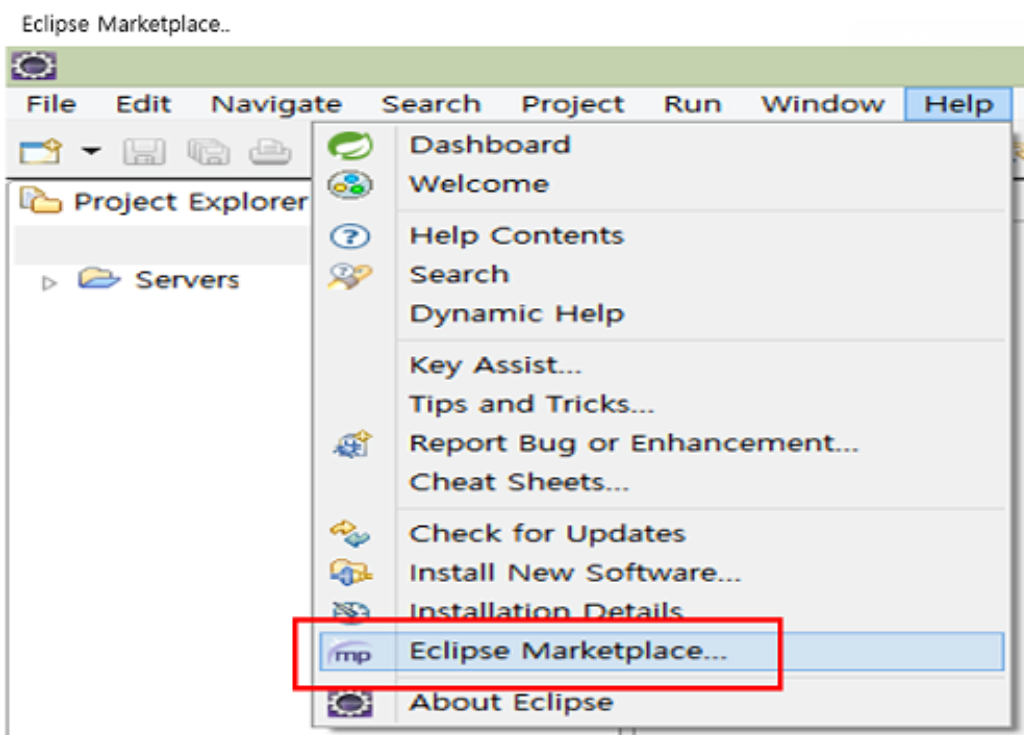Viewport: 1024px width, 735px height.
Task: Choose Installation Details menu item
Action: tap(662, 611)
